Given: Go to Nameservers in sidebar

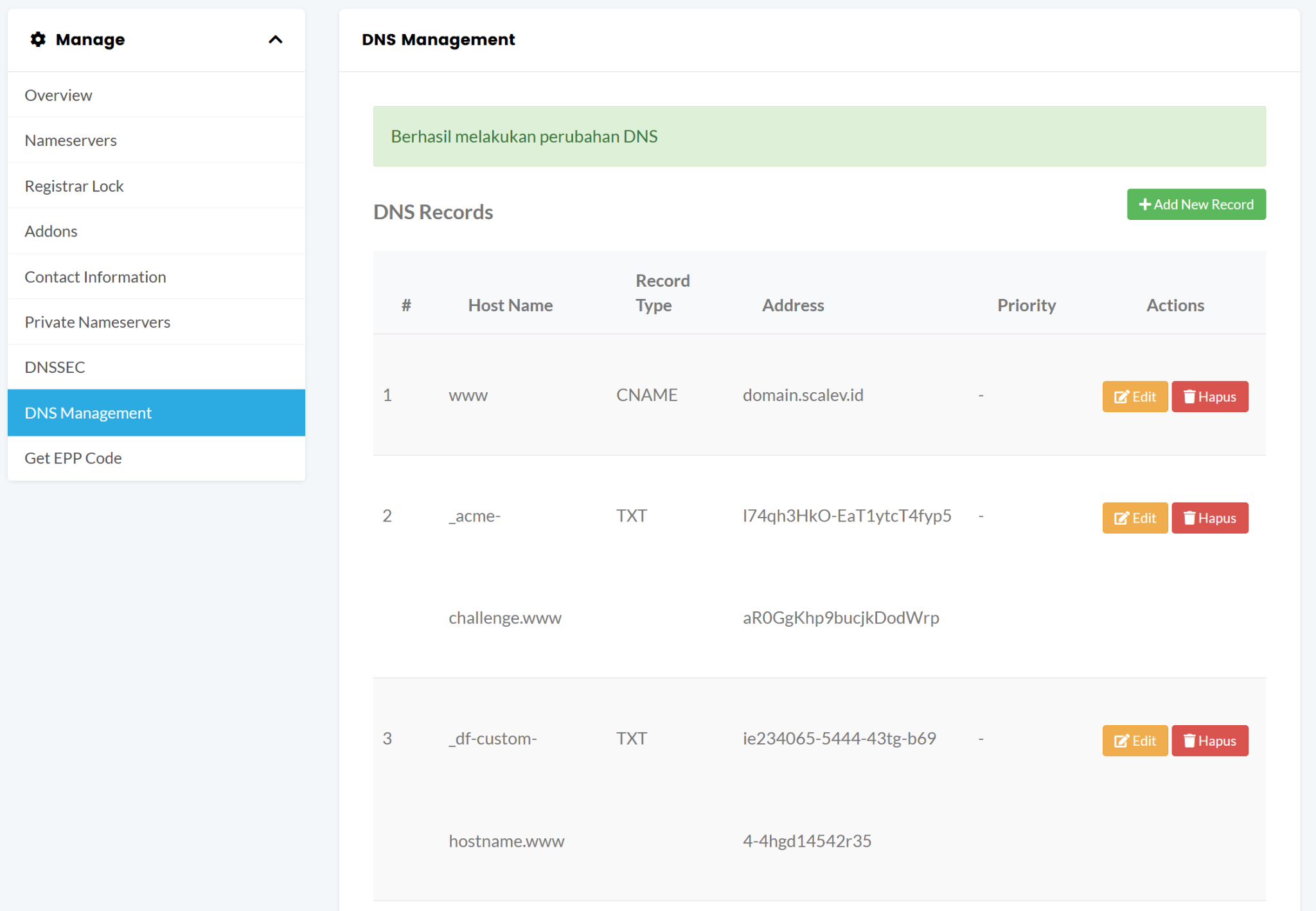Looking at the screenshot, I should pyautogui.click(x=156, y=140).
